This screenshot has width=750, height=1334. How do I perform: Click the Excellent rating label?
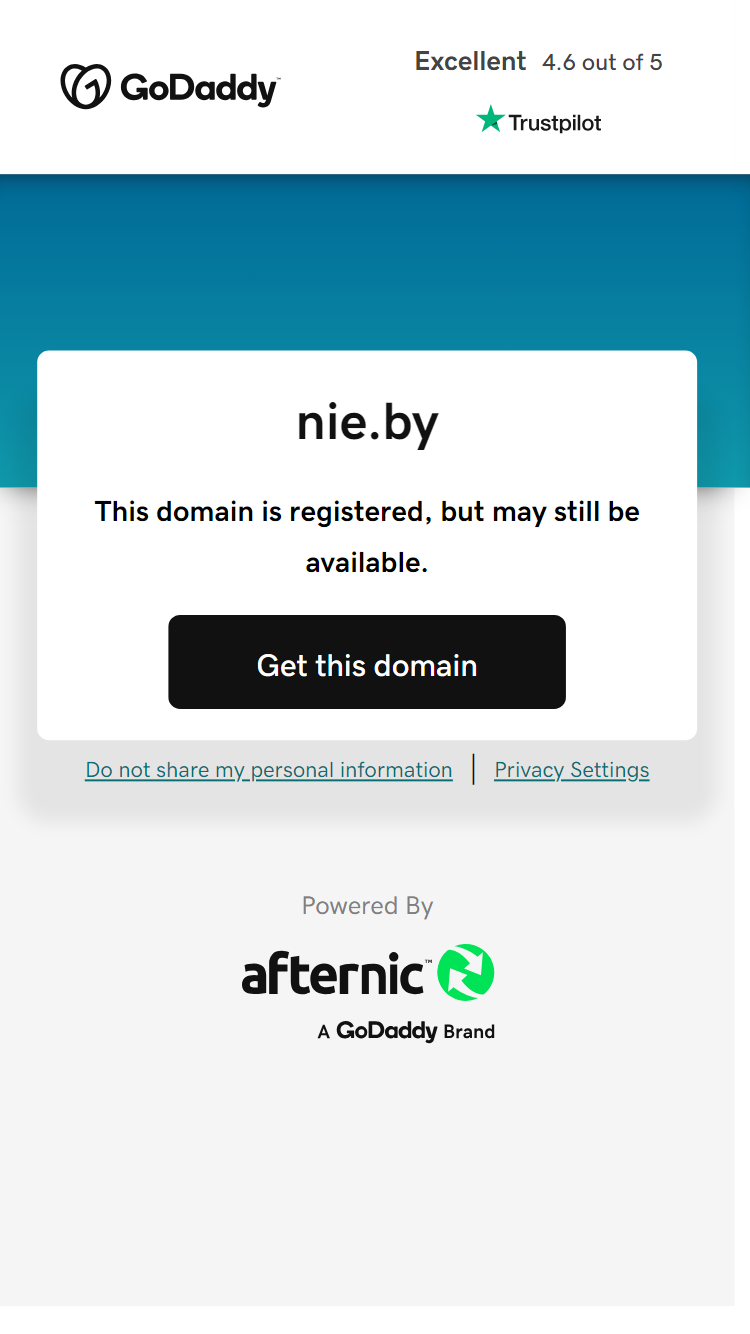click(x=470, y=61)
